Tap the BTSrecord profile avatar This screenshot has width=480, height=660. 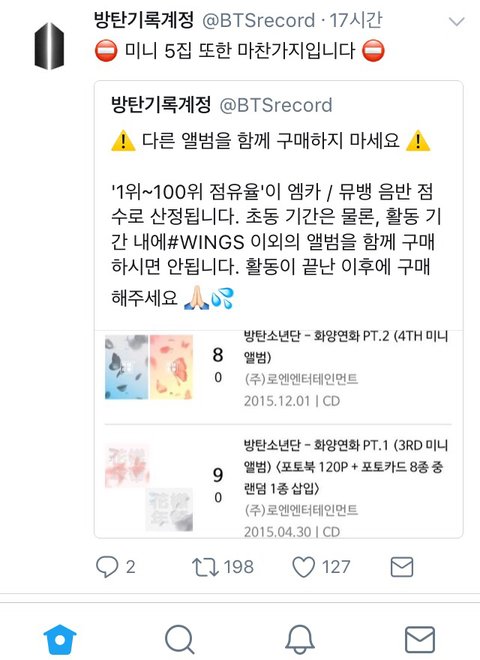pyautogui.click(x=49, y=46)
